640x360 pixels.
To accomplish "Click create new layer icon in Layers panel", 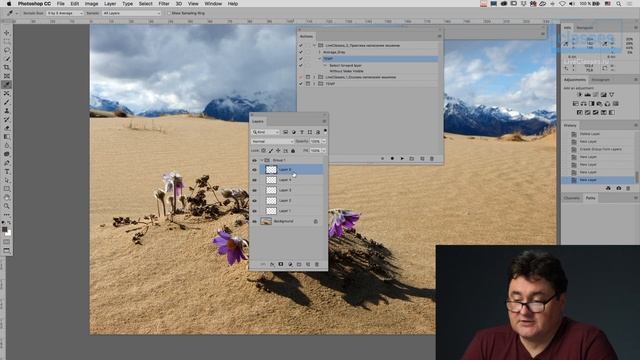I will pos(308,264).
